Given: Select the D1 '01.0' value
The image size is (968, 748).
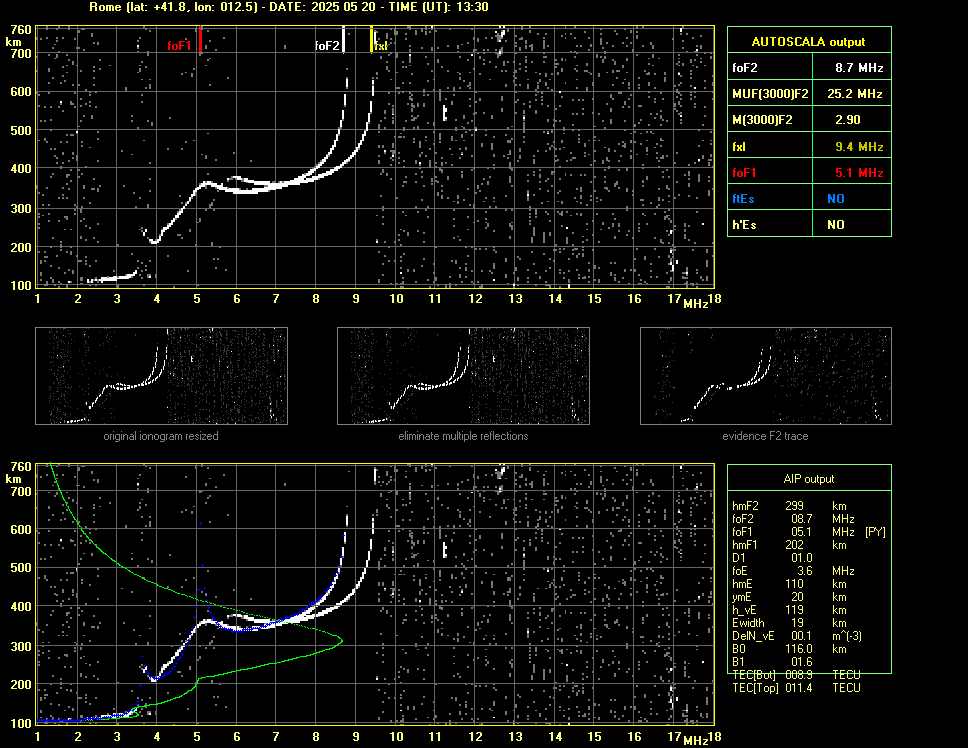Looking at the screenshot, I should [802, 558].
